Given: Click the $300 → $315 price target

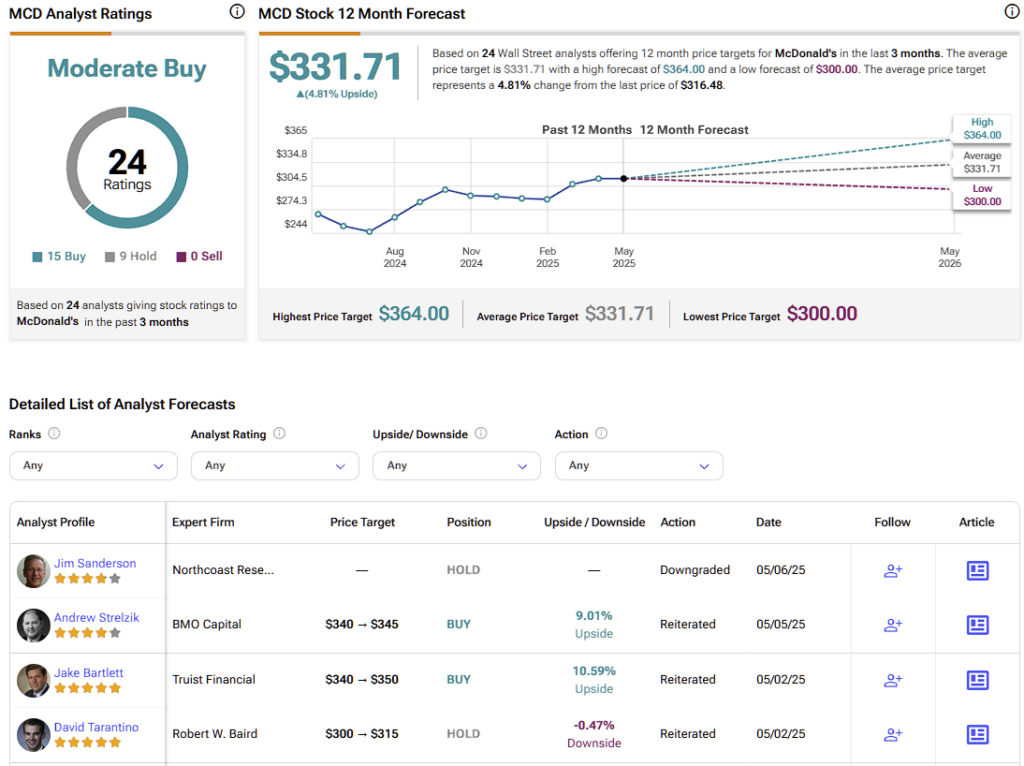Looking at the screenshot, I should [362, 734].
